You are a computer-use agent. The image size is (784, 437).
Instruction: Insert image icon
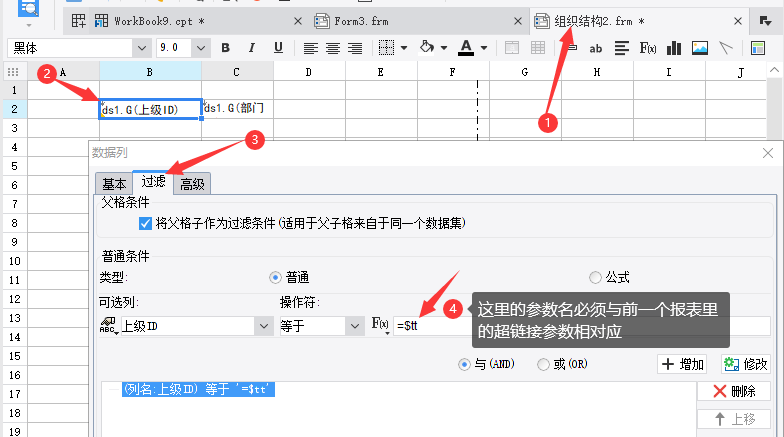(700, 48)
